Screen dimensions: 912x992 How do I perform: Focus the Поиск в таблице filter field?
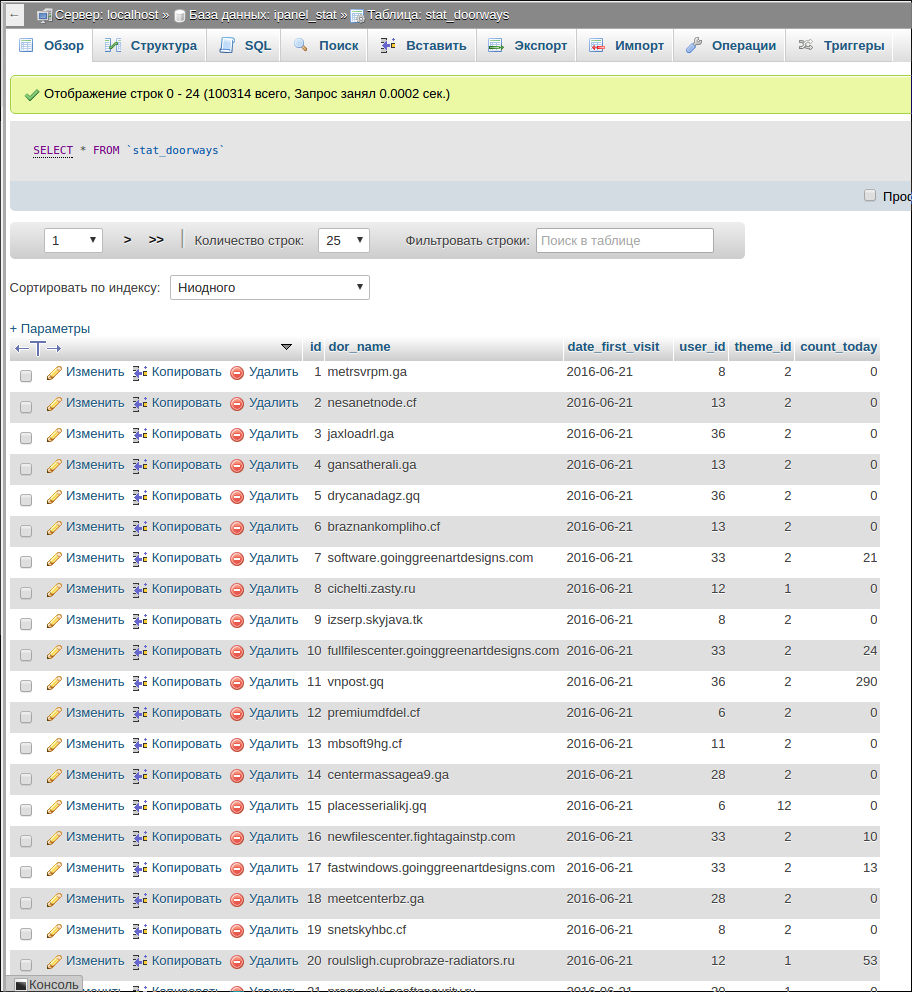[625, 240]
